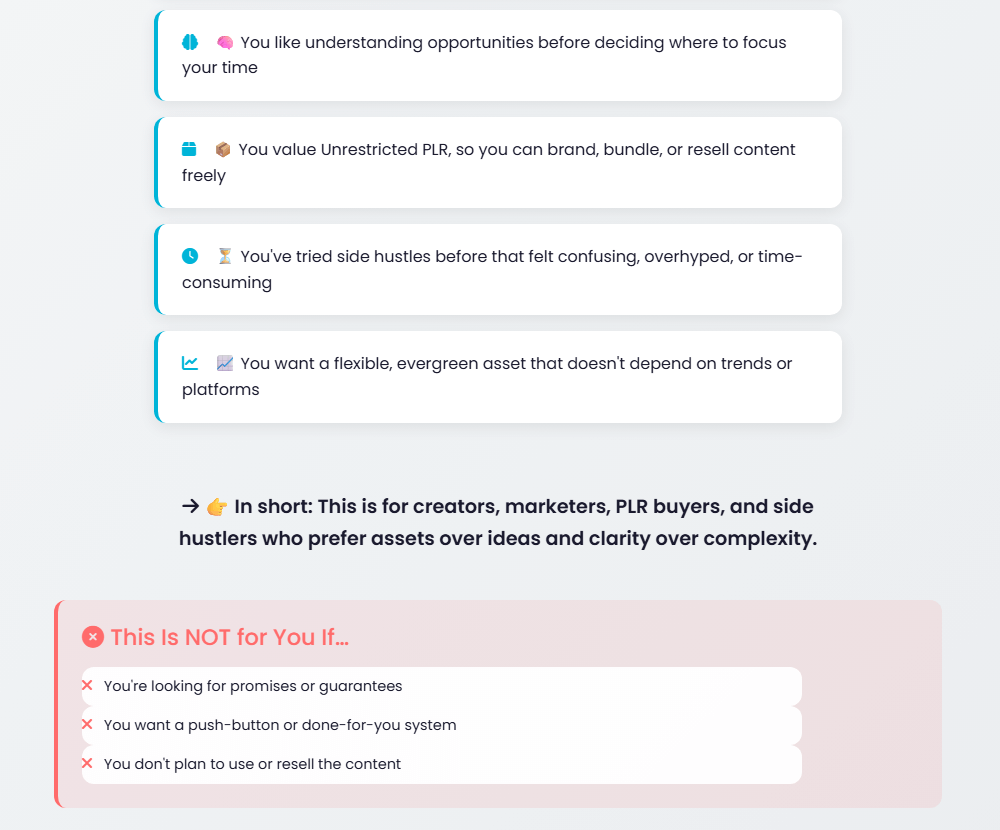
Task: Click the red circle X heading icon
Action: [93, 636]
